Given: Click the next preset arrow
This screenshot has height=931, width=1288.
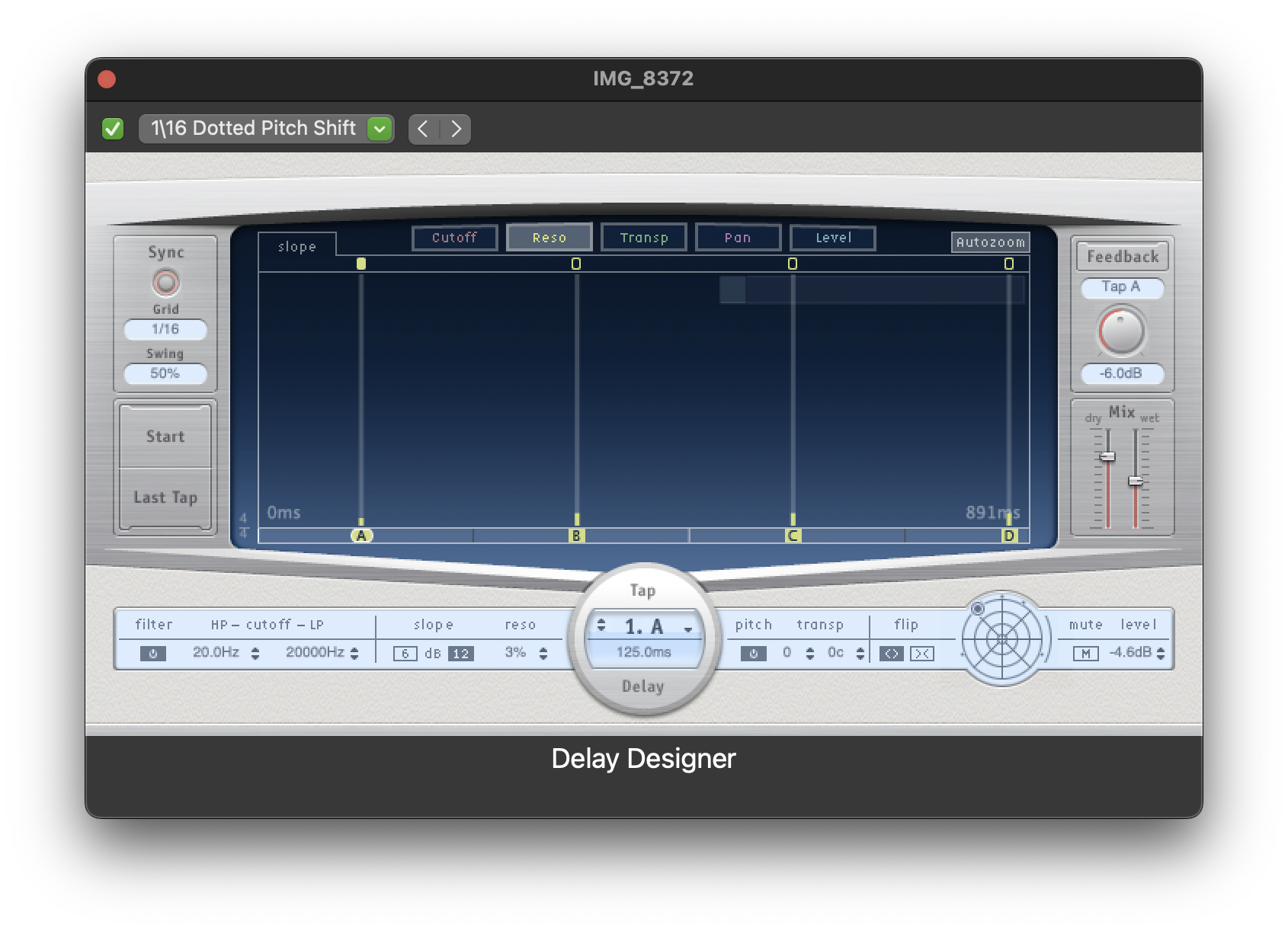Looking at the screenshot, I should 456,129.
